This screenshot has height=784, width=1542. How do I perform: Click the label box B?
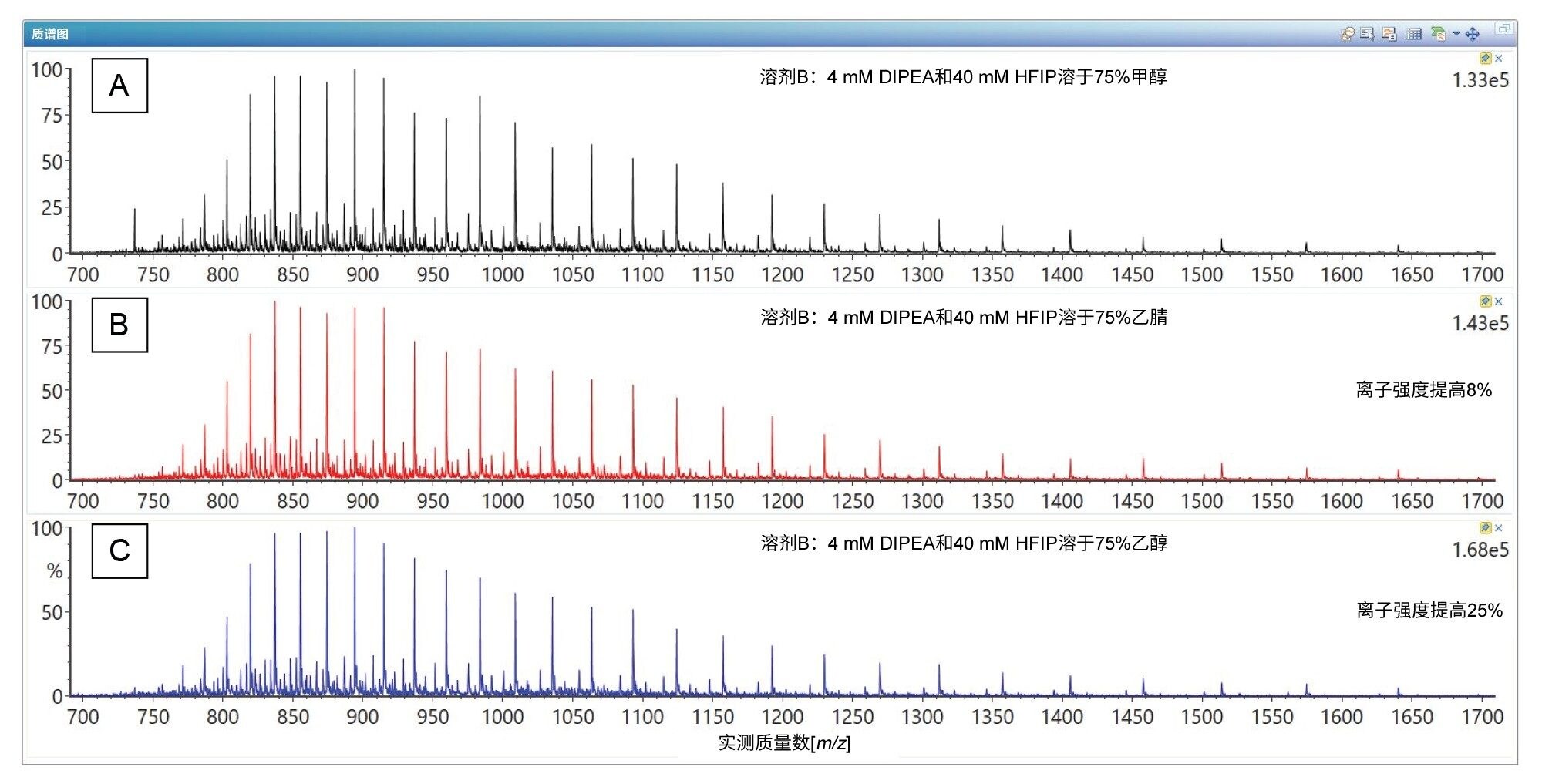tap(120, 325)
